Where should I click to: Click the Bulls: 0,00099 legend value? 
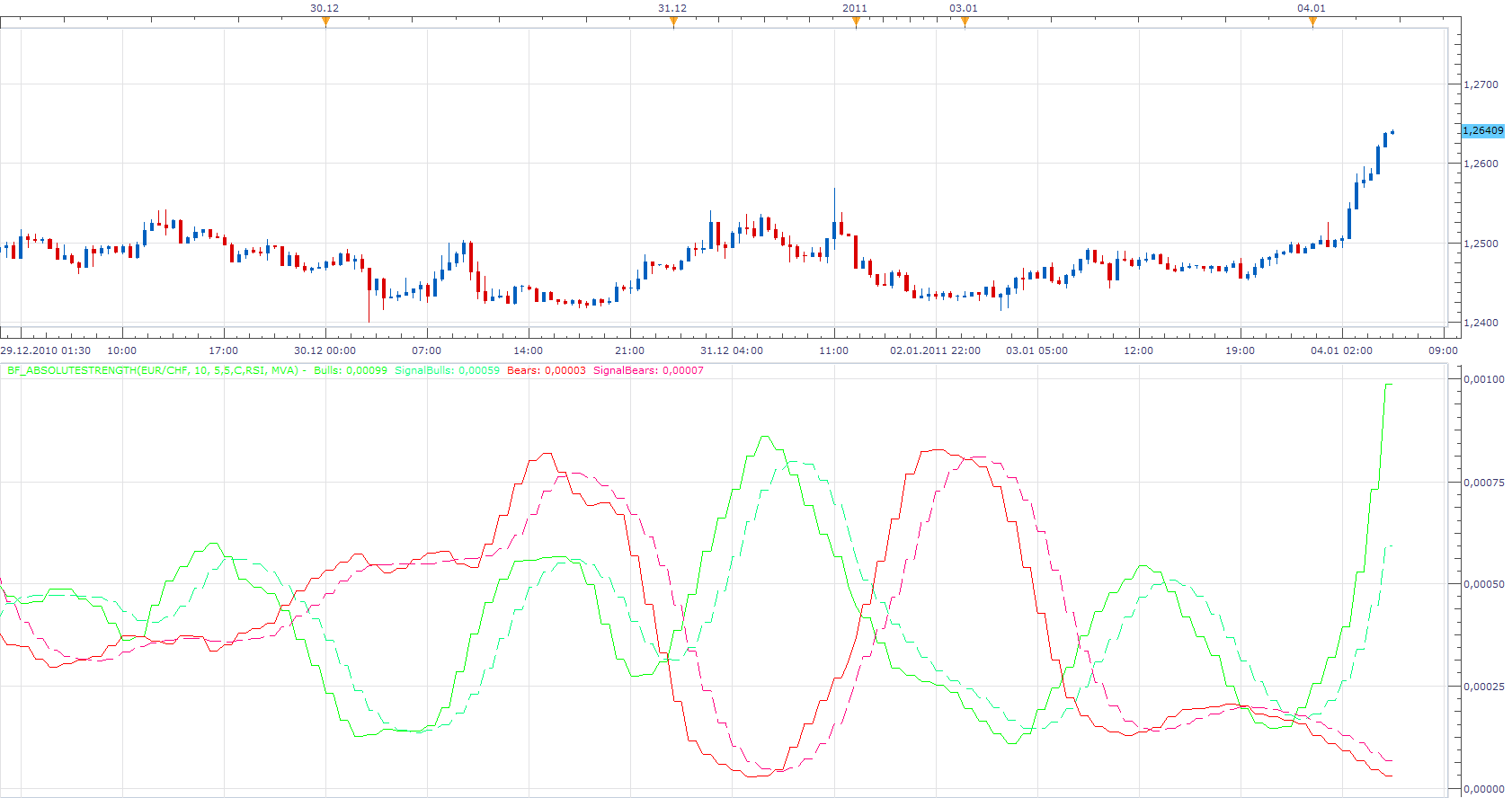[x=351, y=370]
